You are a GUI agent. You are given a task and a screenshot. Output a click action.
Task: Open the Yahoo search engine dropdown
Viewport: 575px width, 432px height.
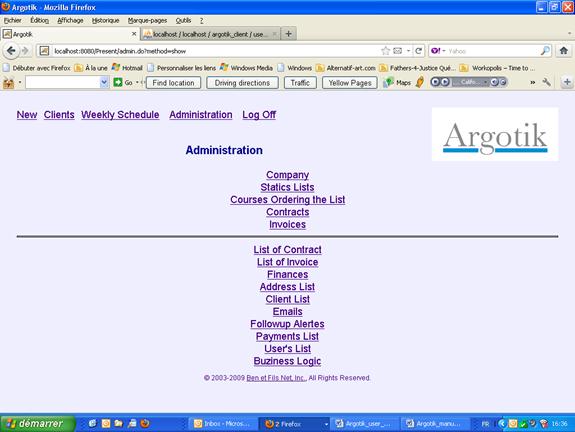tap(438, 51)
